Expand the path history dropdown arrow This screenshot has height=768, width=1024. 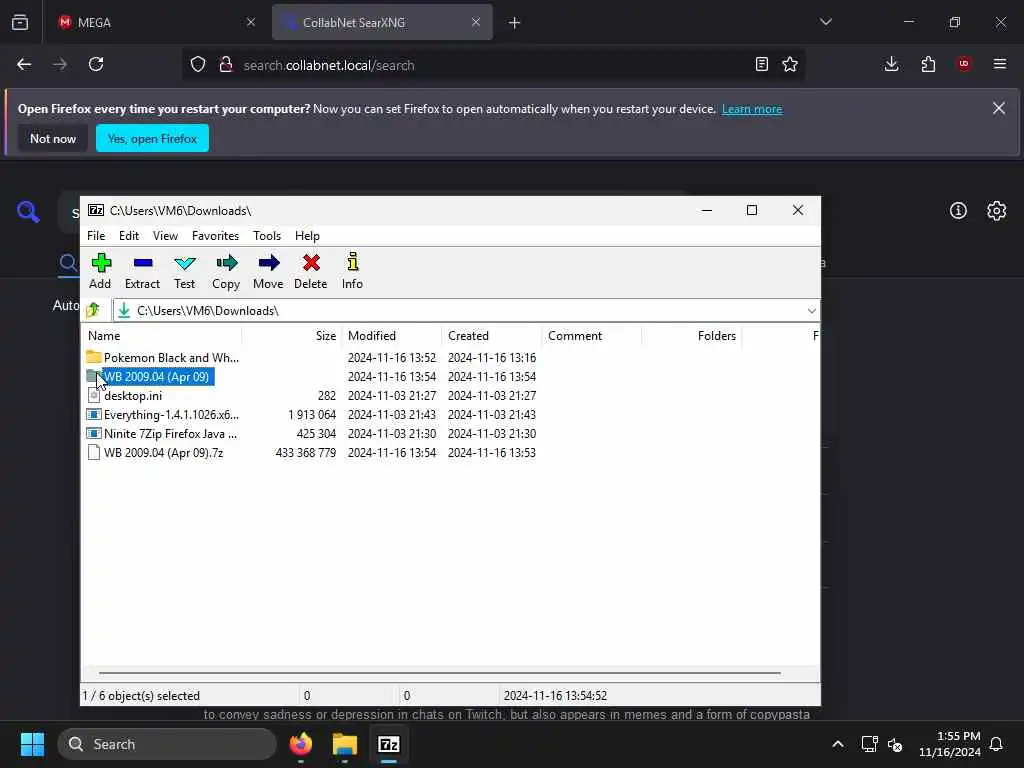point(811,311)
